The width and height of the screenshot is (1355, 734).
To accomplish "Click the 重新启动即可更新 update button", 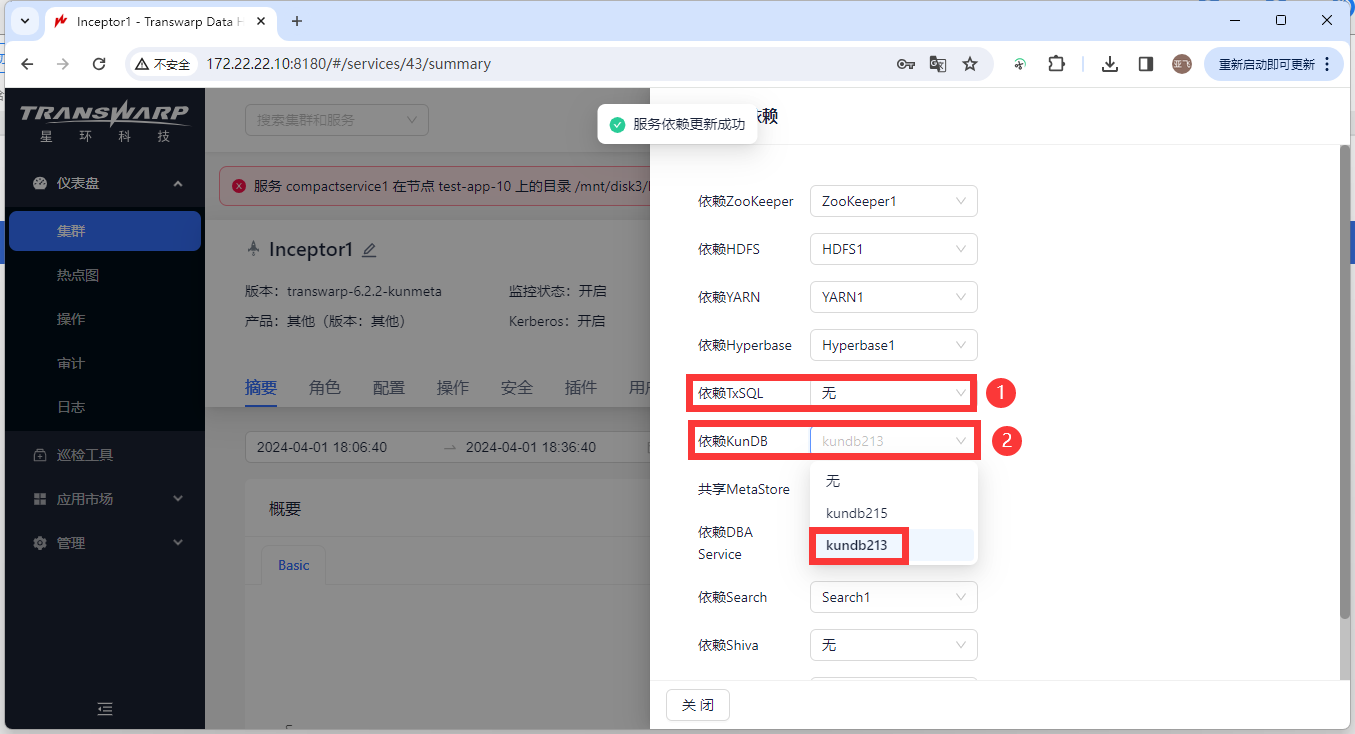I will point(1273,64).
